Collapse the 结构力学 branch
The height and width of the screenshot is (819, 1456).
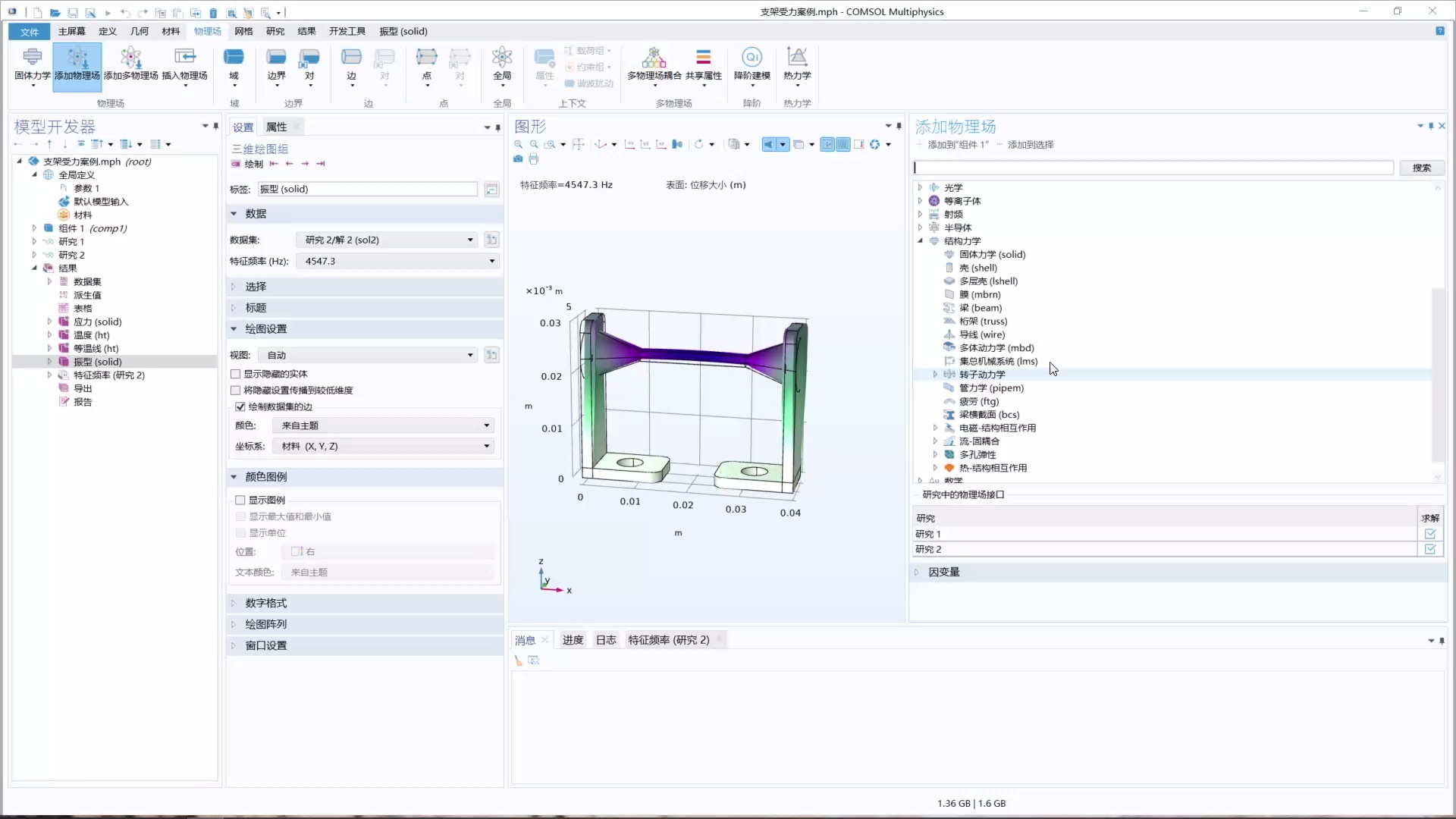(x=921, y=240)
